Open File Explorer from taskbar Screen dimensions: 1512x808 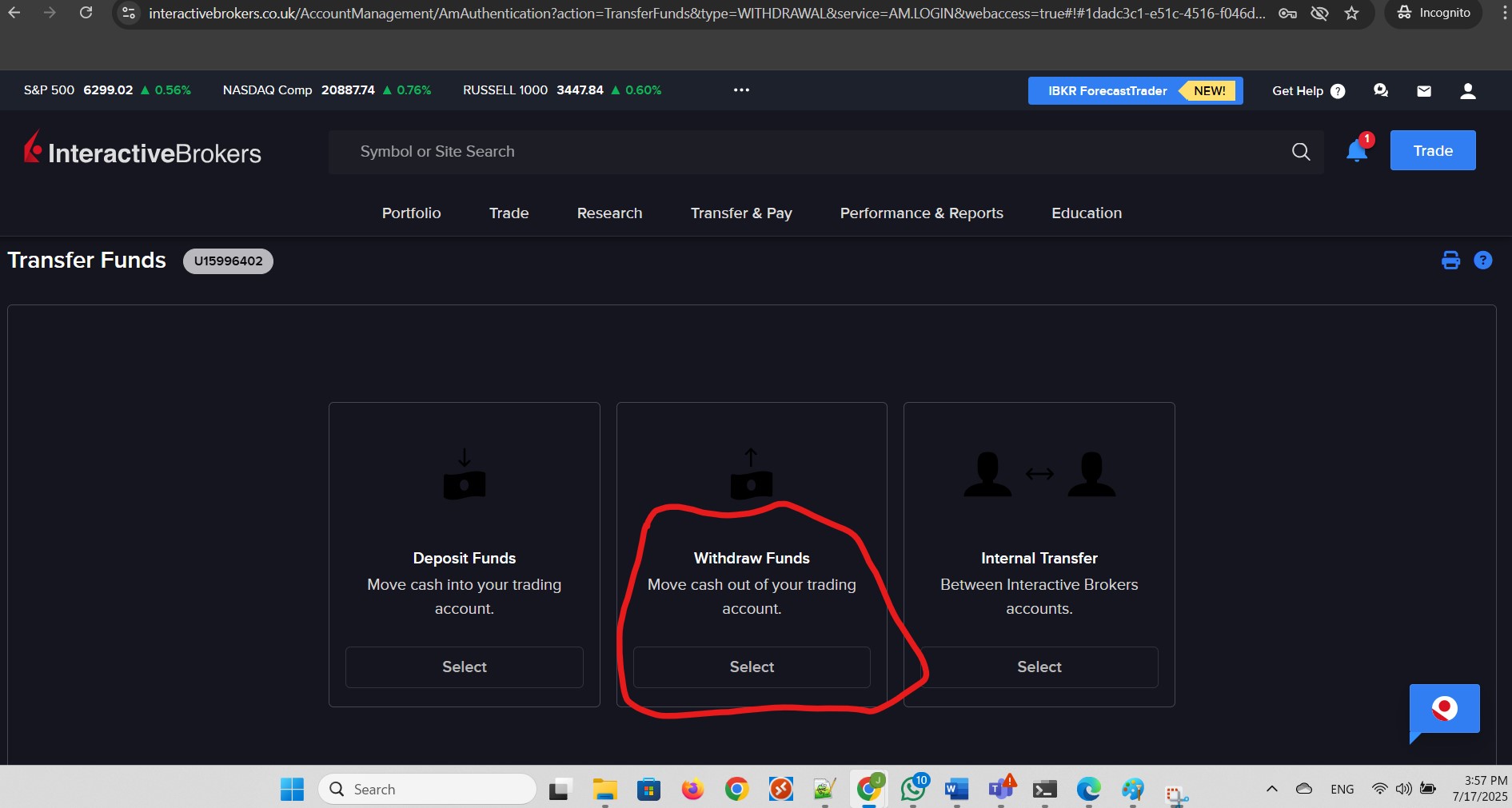tap(604, 790)
